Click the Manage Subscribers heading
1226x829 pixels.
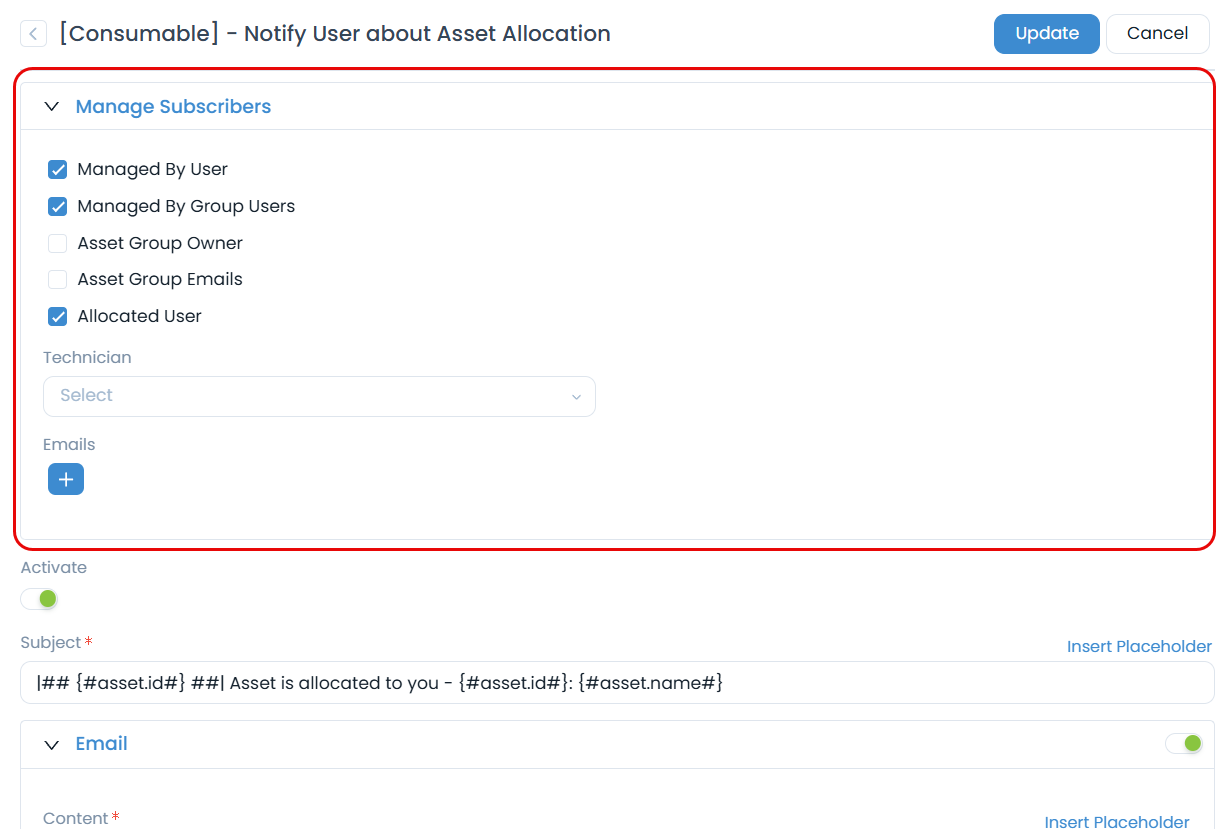(x=173, y=107)
